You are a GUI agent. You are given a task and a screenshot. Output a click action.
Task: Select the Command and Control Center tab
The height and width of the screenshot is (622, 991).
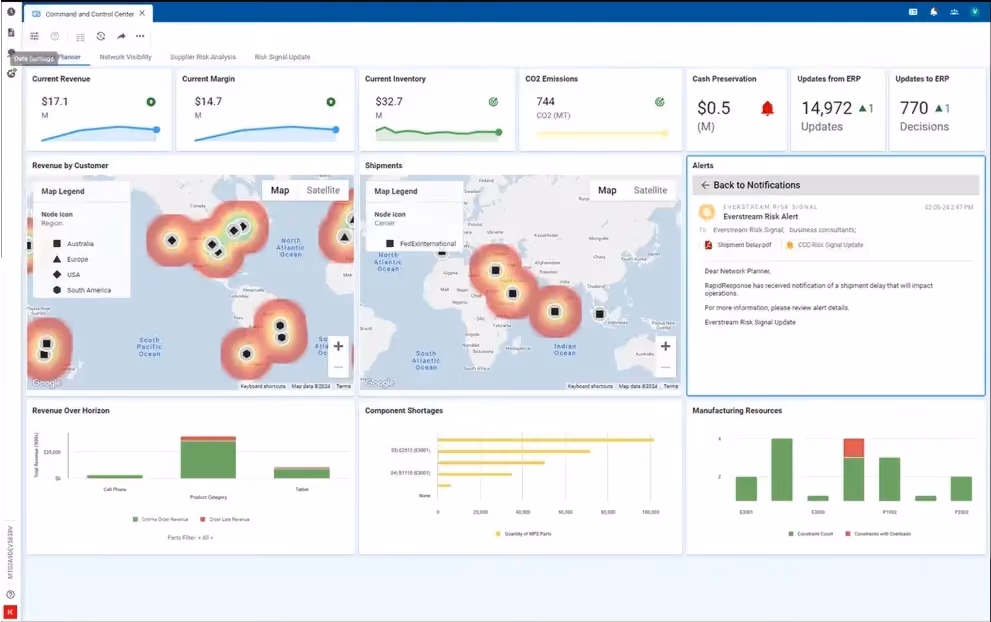89,13
